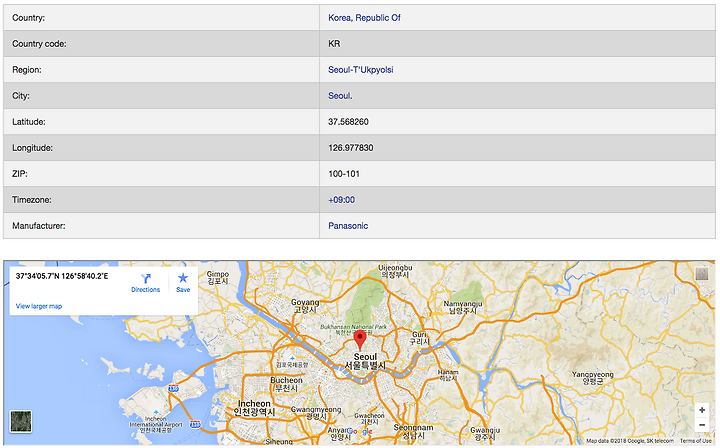
Task: Click the Gimpo label on the map
Action: [x=218, y=277]
